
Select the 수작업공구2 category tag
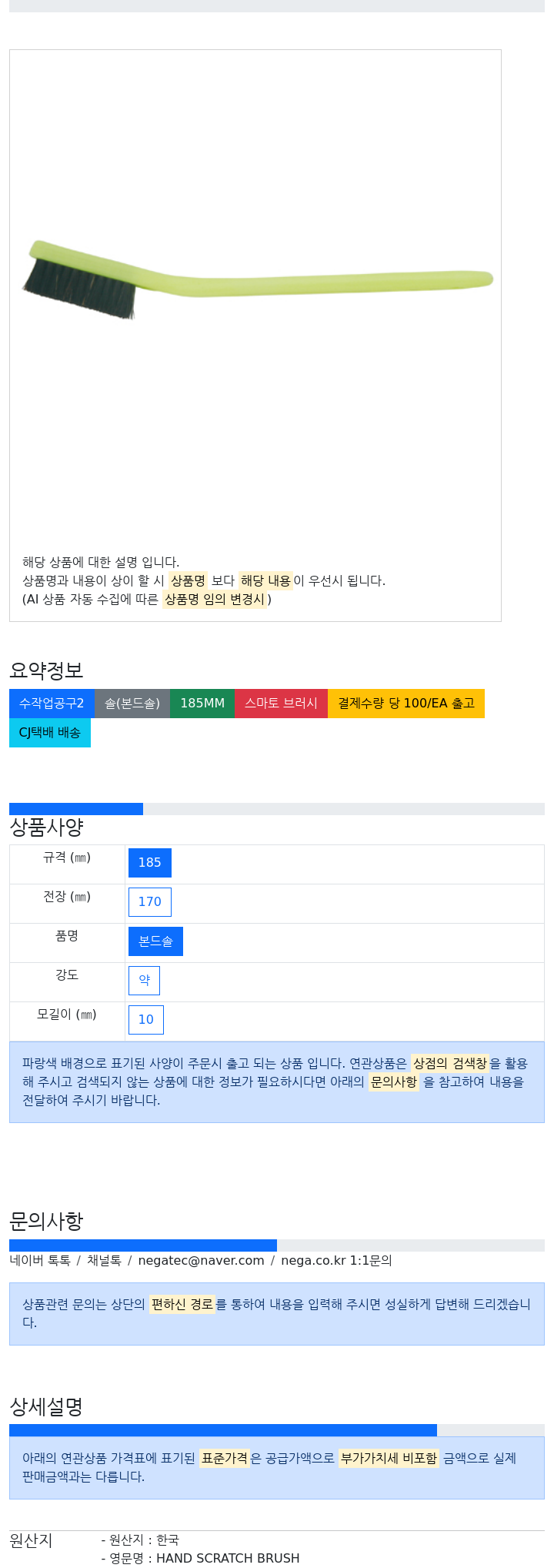coord(52,704)
